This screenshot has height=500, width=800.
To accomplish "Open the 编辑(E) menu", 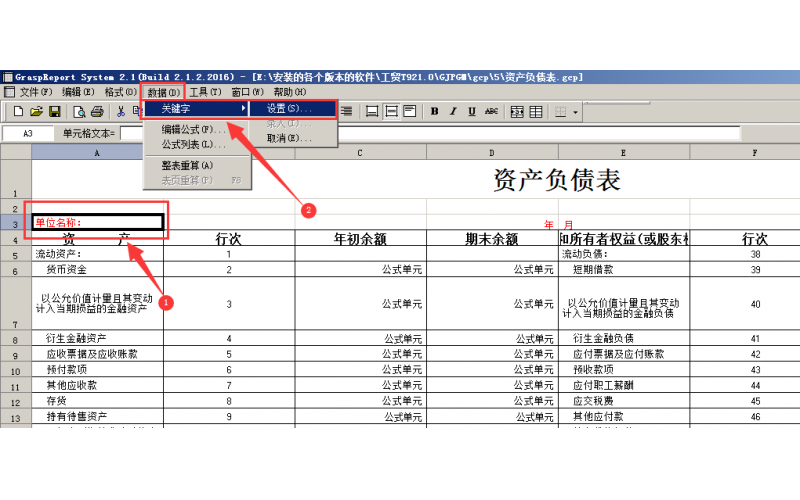I will pos(78,92).
